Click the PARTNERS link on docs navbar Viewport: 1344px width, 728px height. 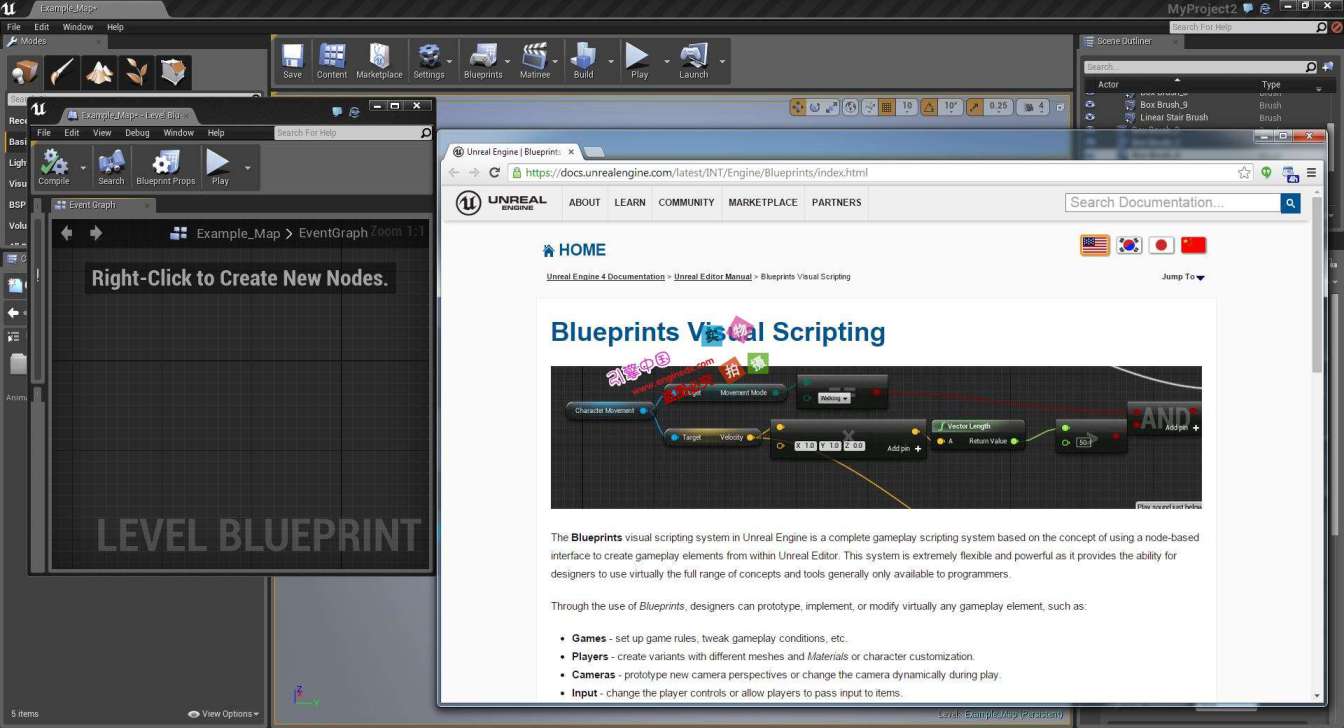(x=837, y=203)
